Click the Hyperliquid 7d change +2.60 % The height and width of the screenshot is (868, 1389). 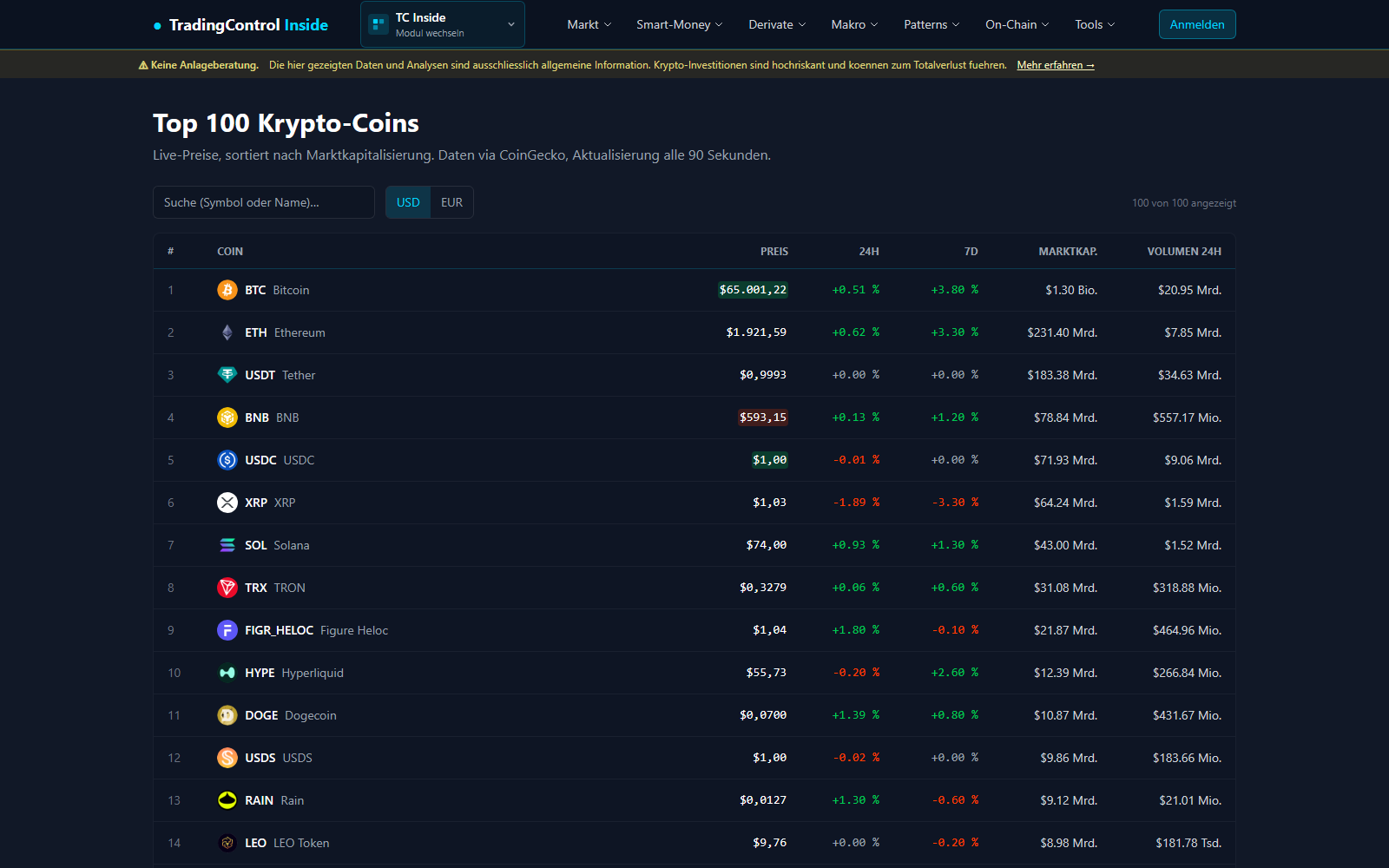click(x=955, y=673)
